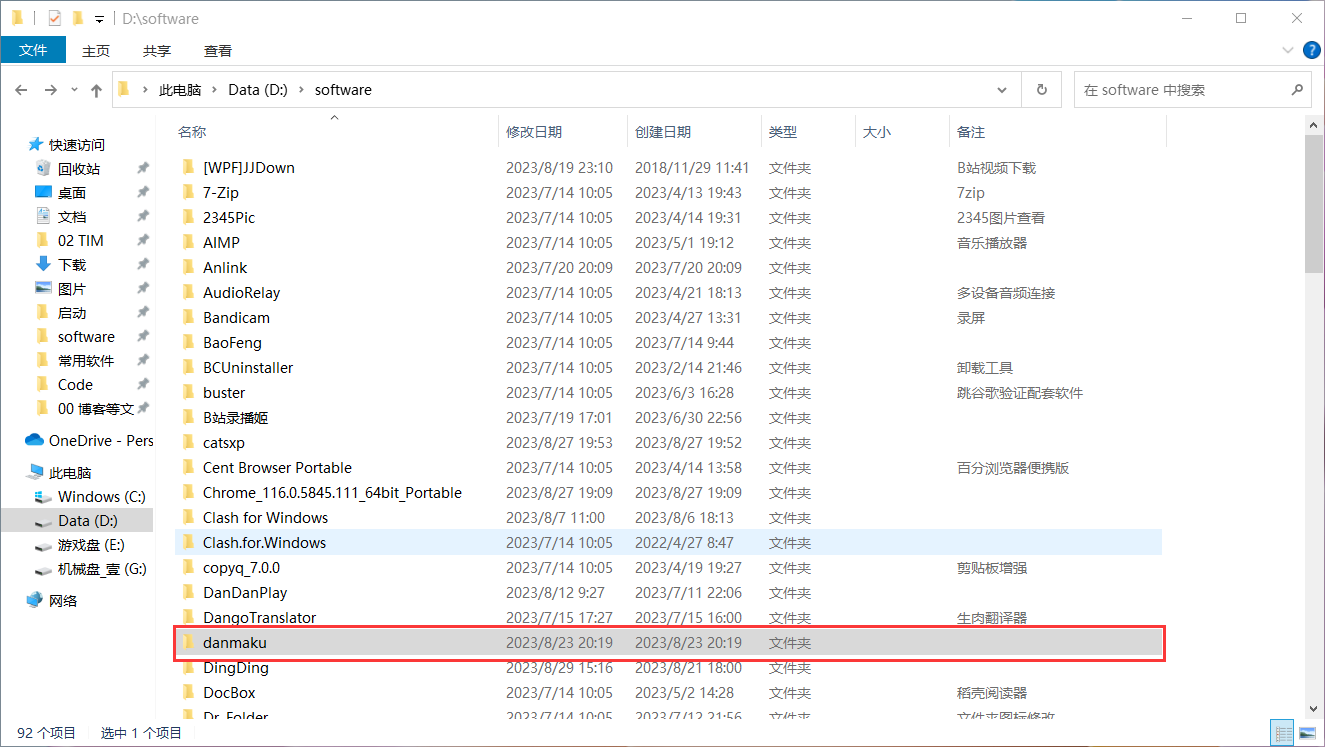Go back with the back arrow
The image size is (1325, 747).
[21, 90]
